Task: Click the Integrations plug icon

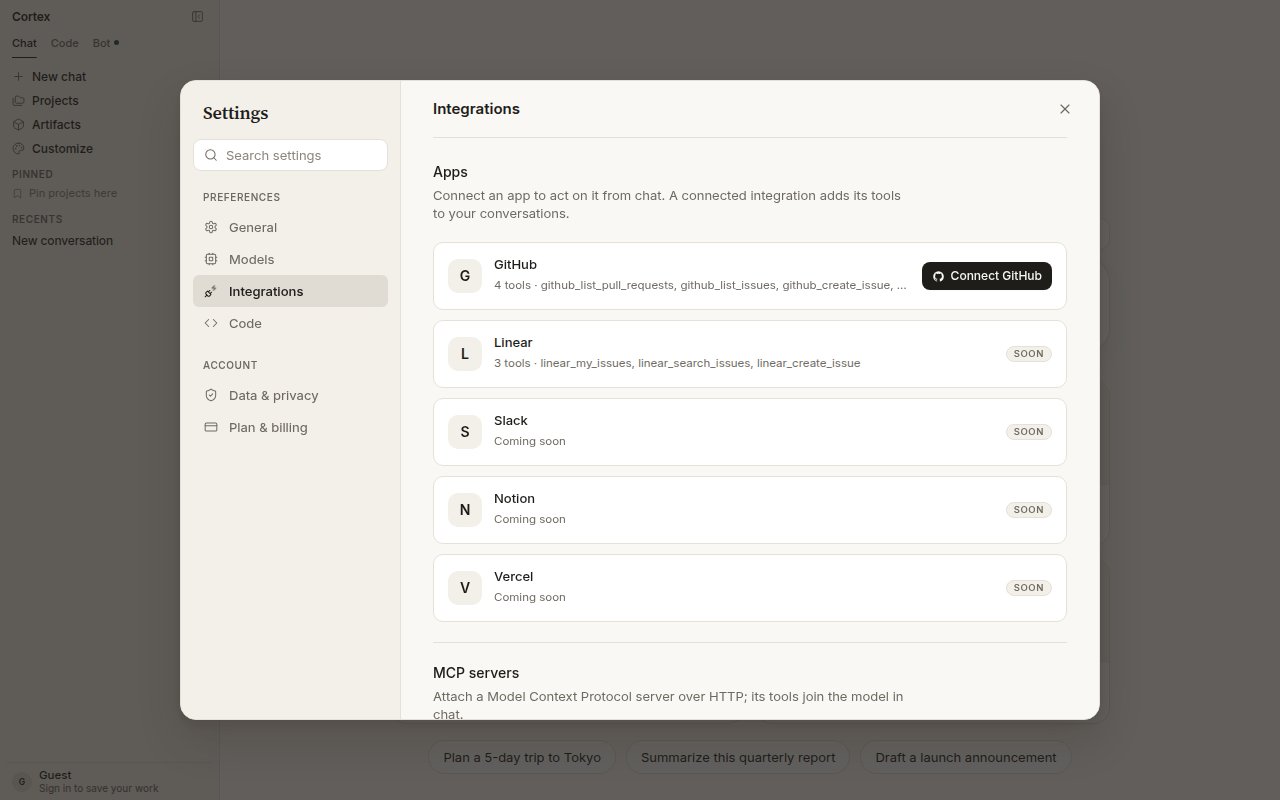Action: click(x=211, y=291)
